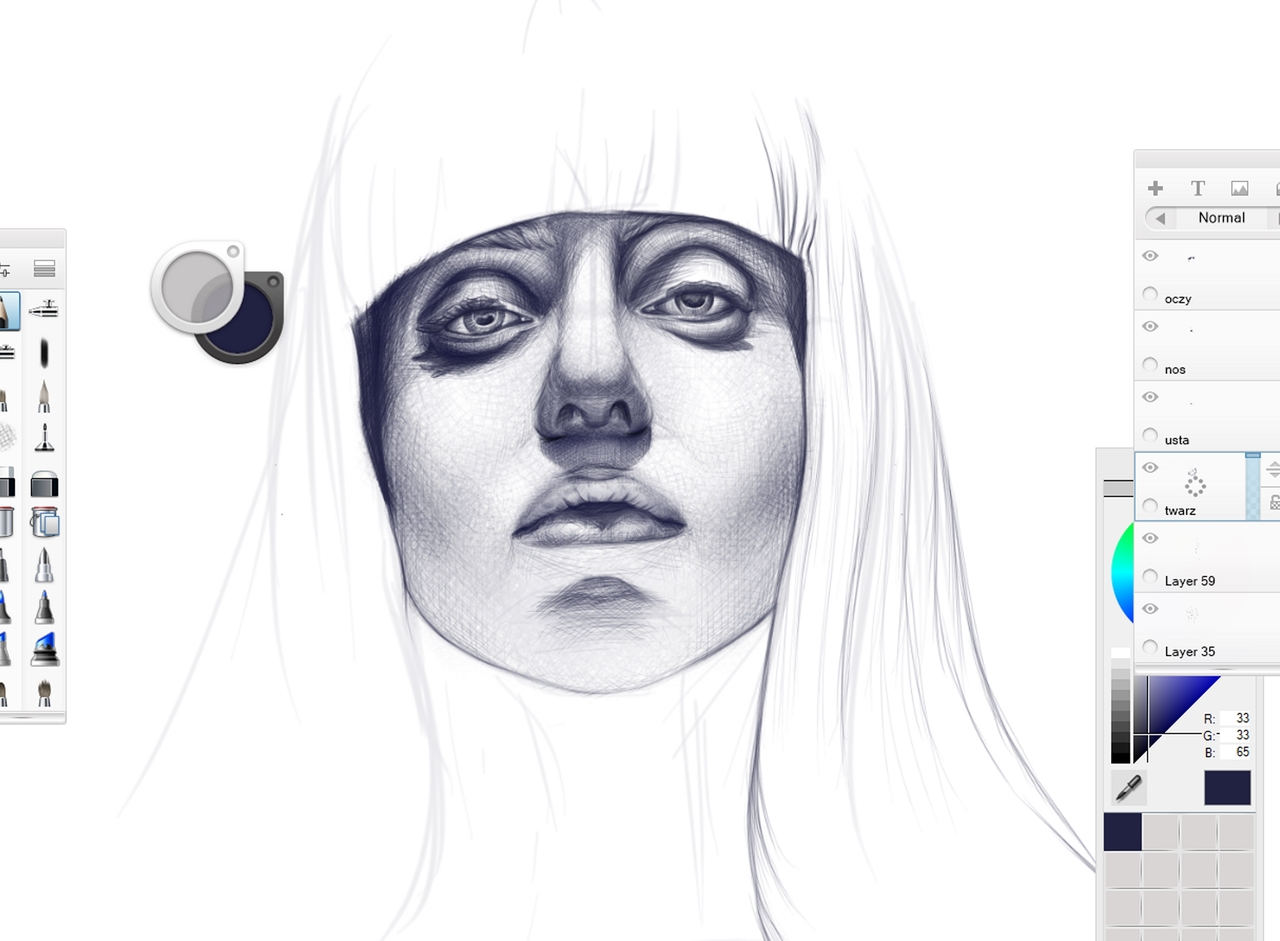
Task: Add a new layer with plus icon
Action: (1155, 188)
